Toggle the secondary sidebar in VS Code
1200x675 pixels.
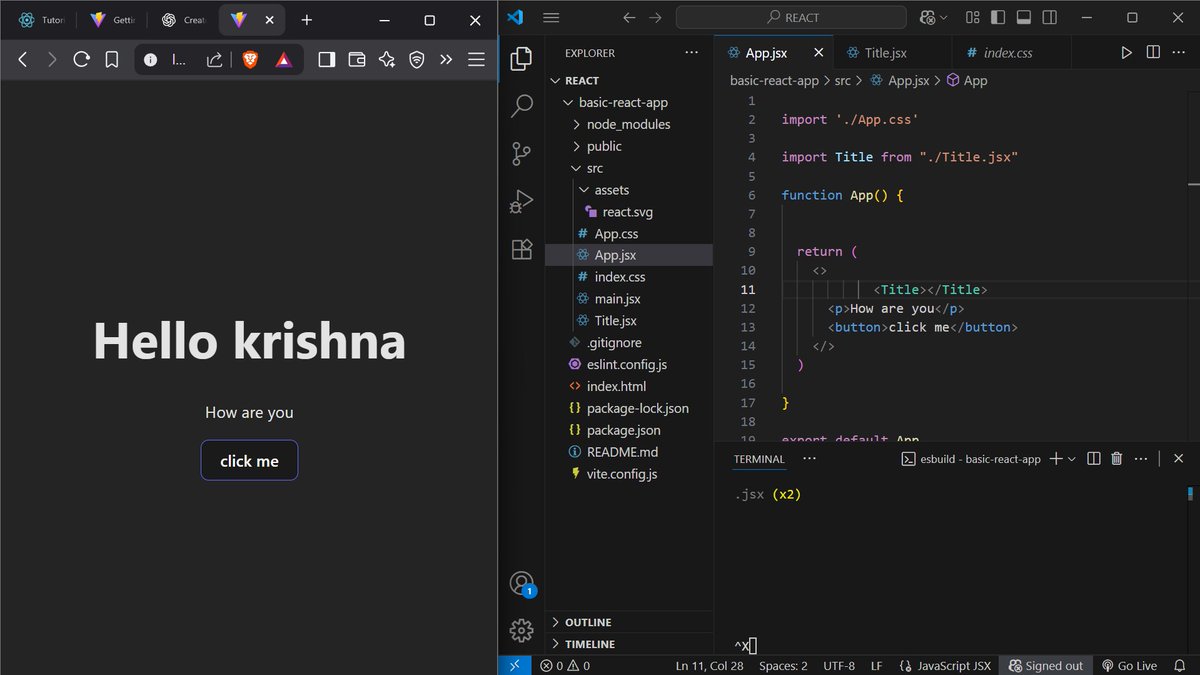coord(1048,18)
